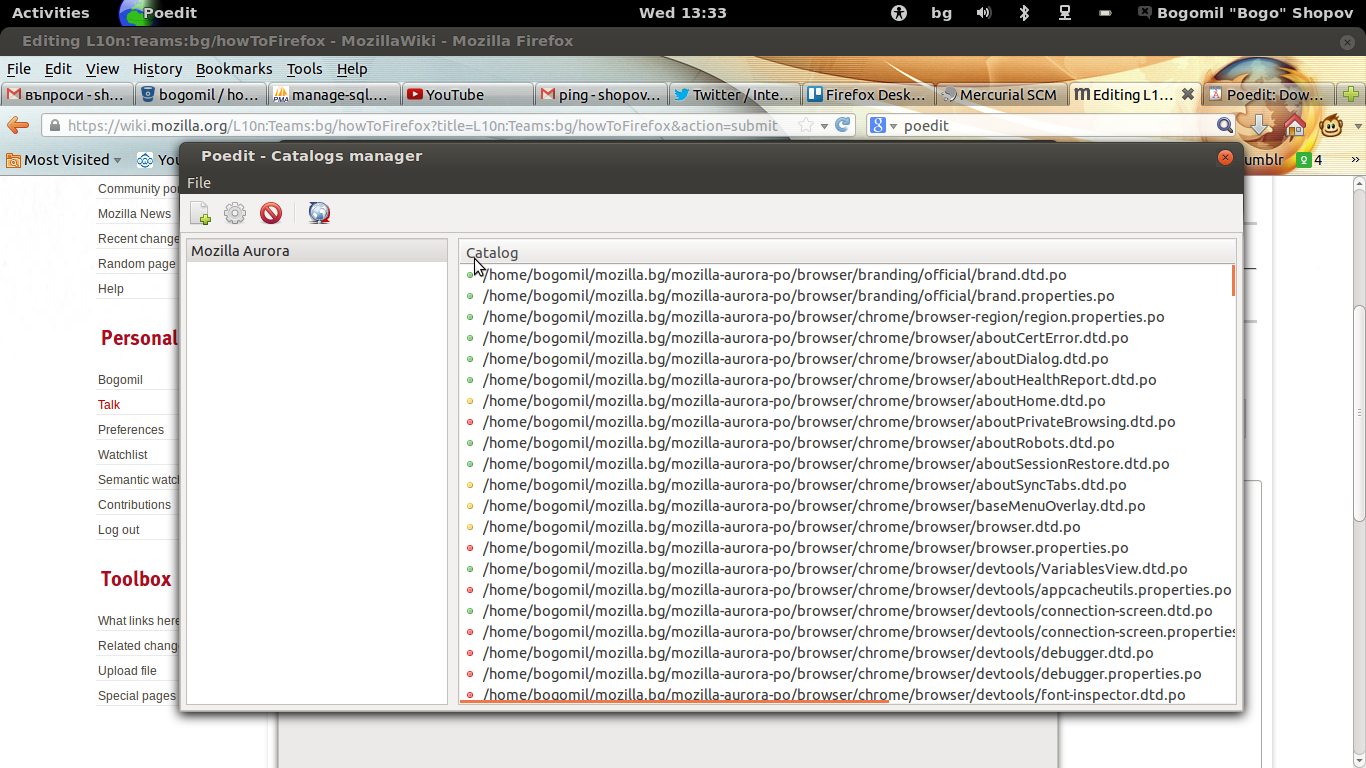Image resolution: width=1366 pixels, height=768 pixels.
Task: Bookmark this page with the star icon
Action: point(806,125)
